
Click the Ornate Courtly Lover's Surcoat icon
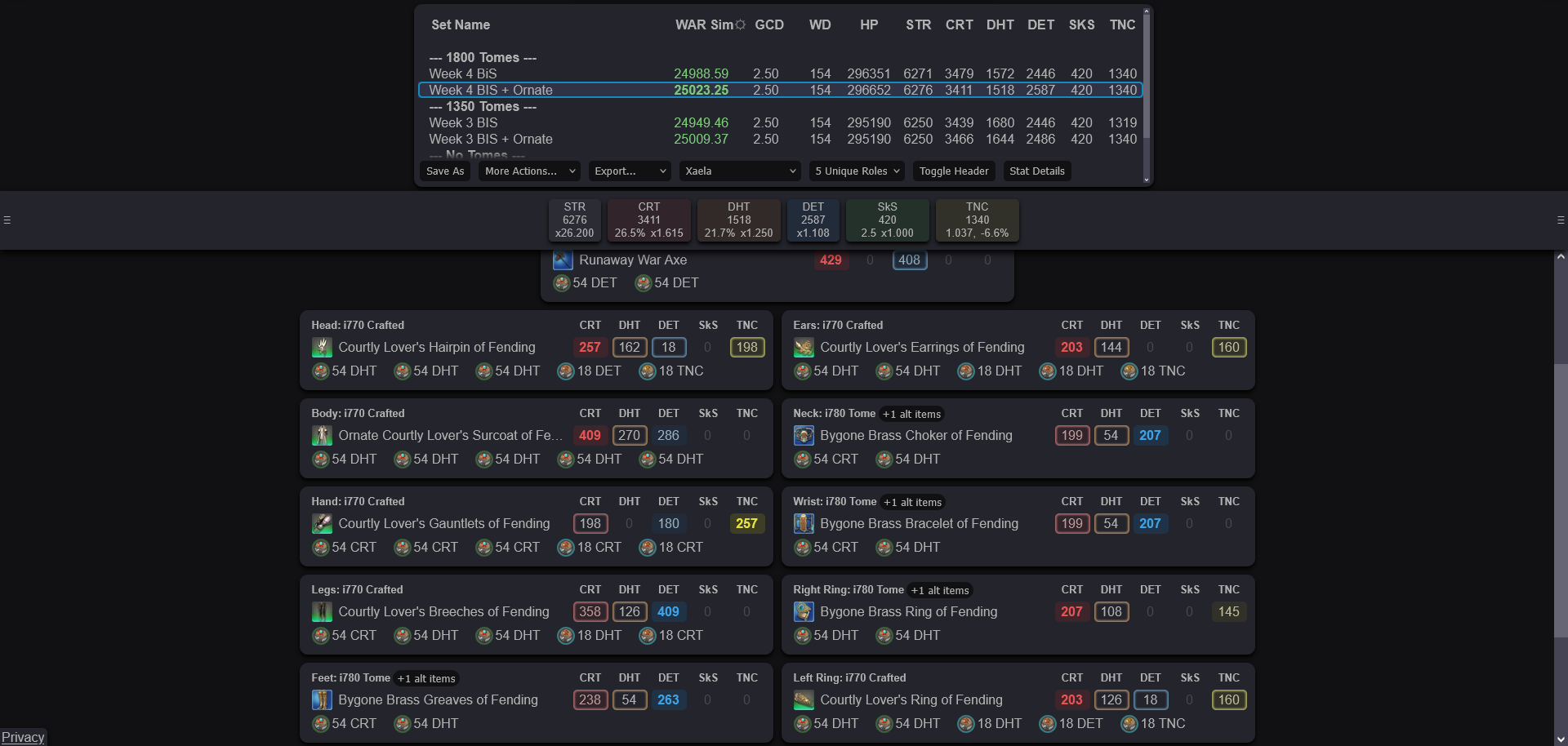[322, 436]
